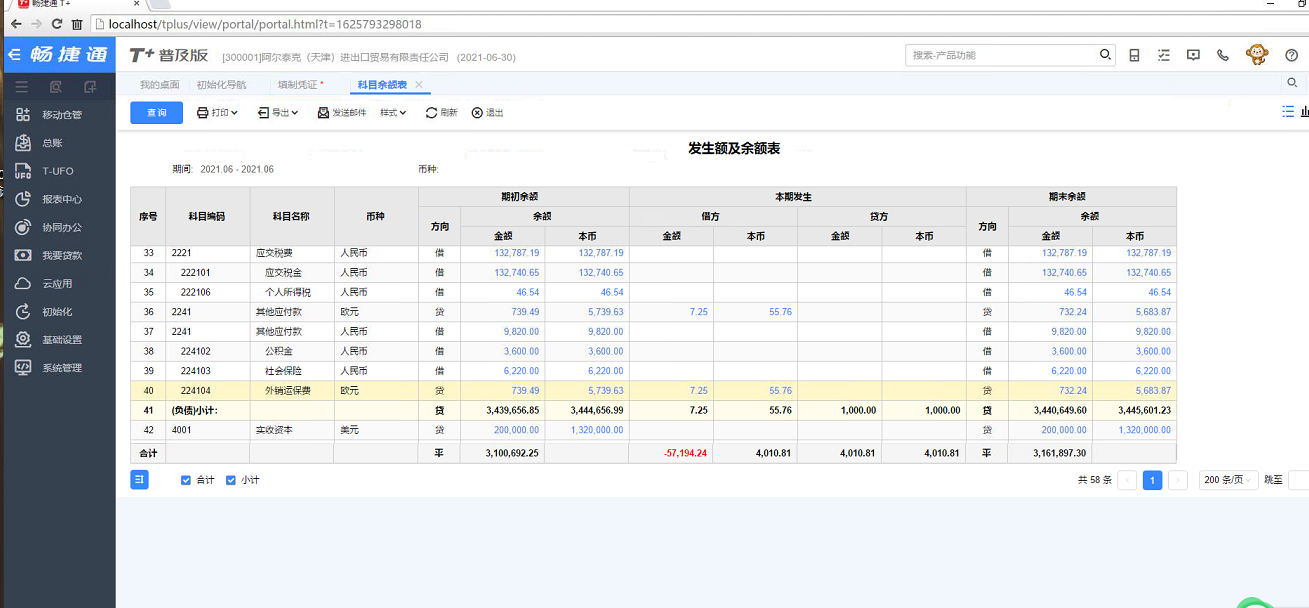Screen dimensions: 1309x608
Task: Click the monkey avatar icon
Action: (x=1257, y=55)
